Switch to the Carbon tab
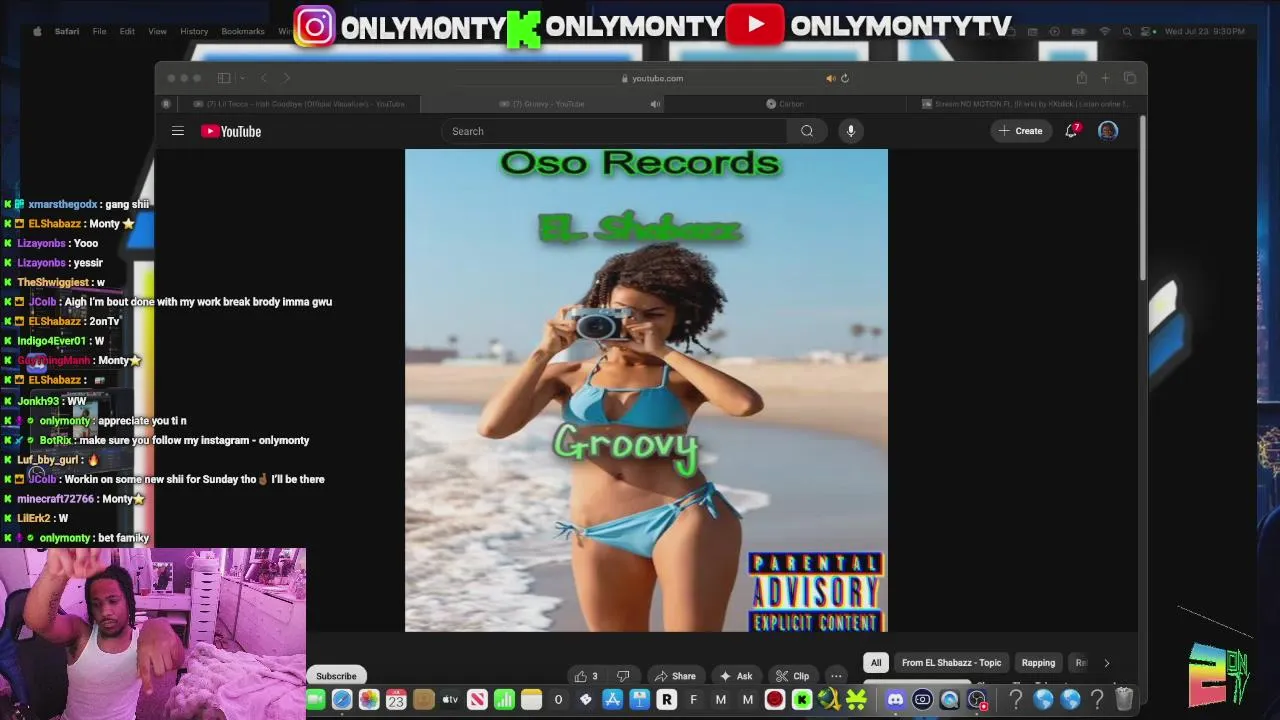The width and height of the screenshot is (1280, 720). (785, 104)
